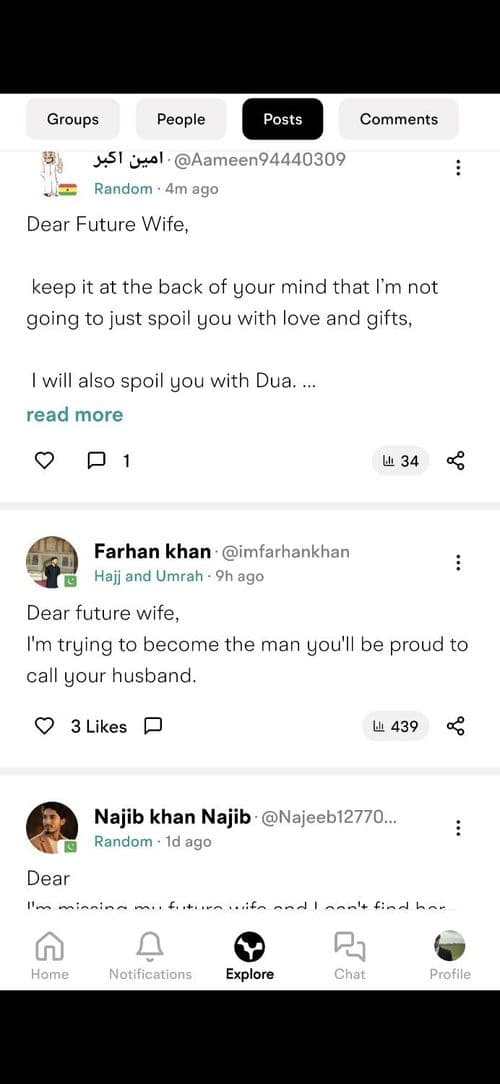This screenshot has width=500, height=1084.
Task: Share the Aameen94440309 post
Action: [456, 460]
